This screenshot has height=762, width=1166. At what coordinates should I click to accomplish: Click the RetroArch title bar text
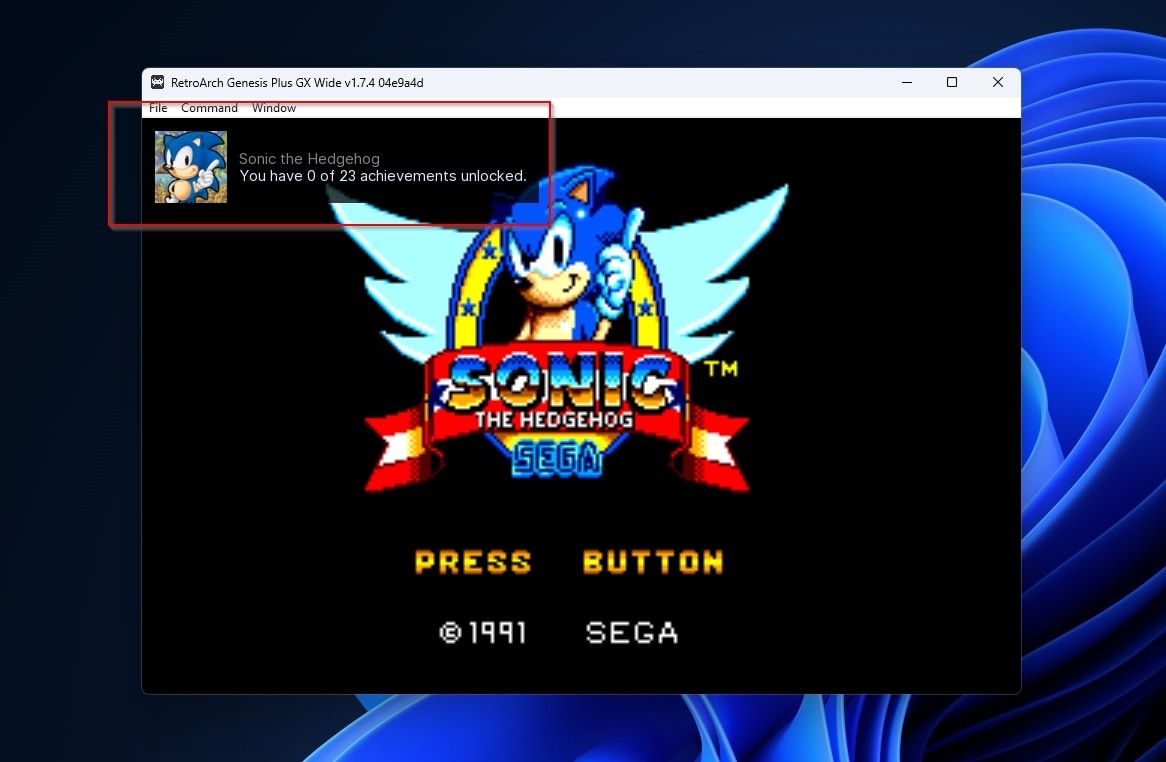[297, 83]
